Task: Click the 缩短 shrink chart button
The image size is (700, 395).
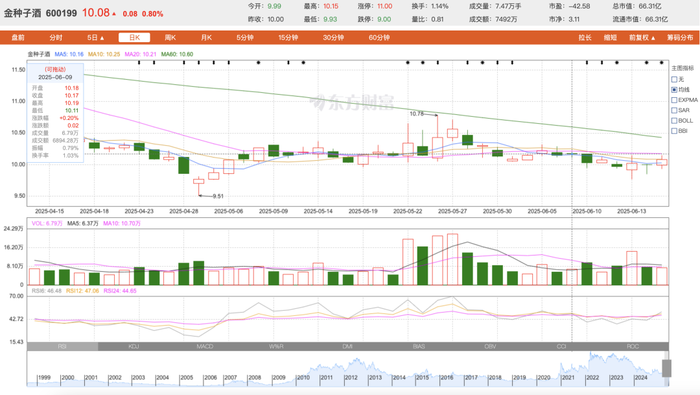Action: 610,37
